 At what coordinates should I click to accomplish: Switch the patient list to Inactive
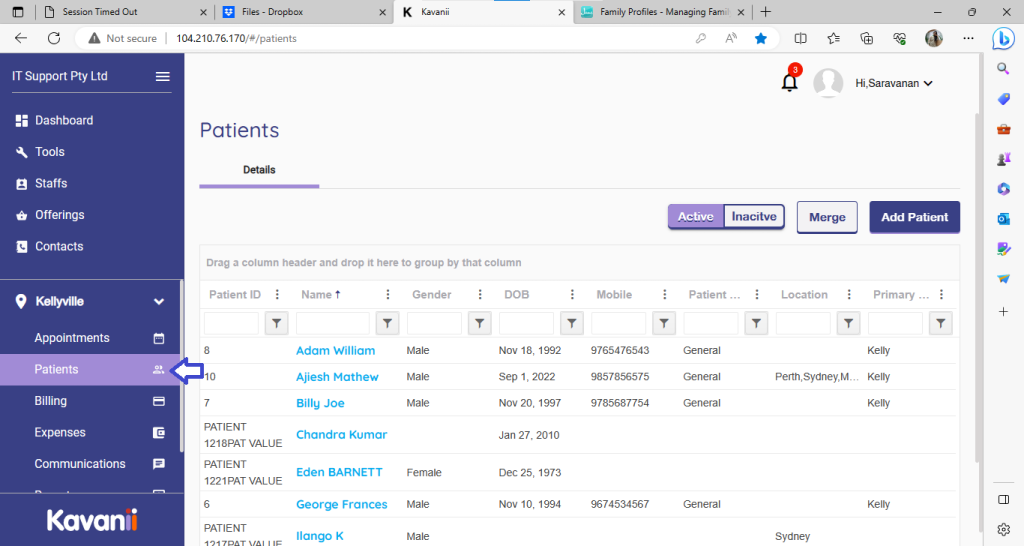tap(754, 217)
